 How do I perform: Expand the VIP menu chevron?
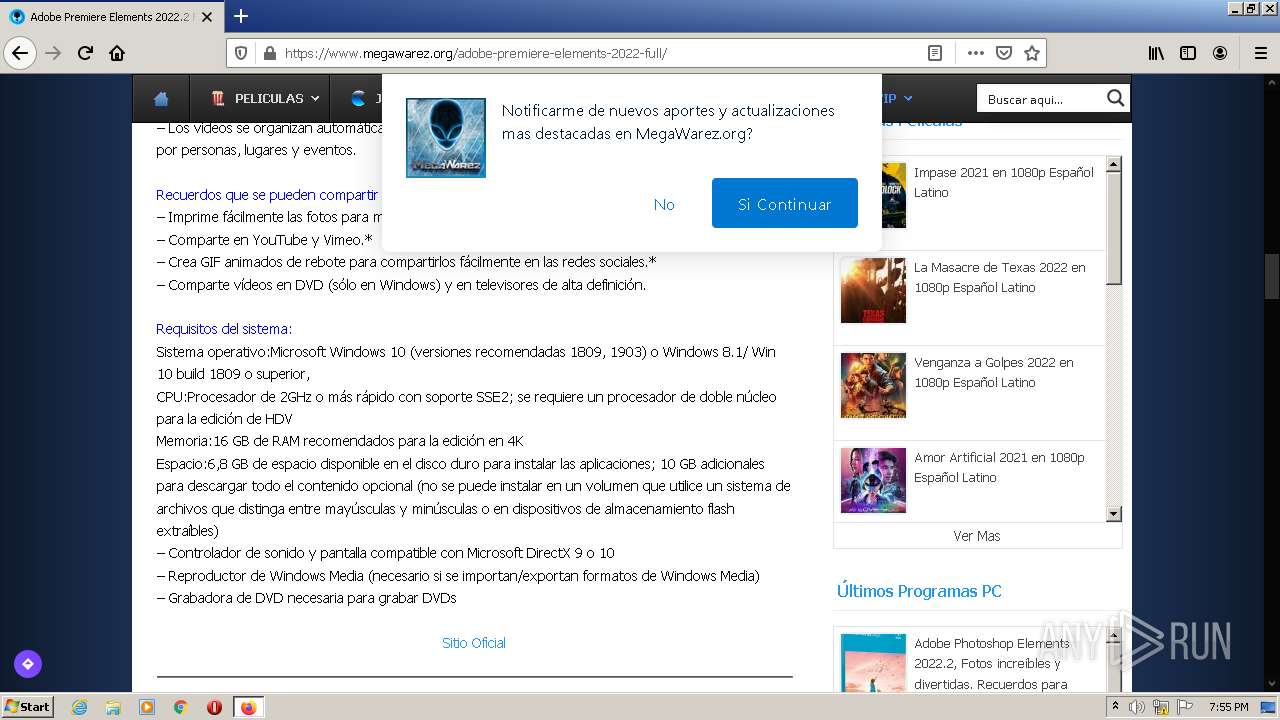click(908, 98)
